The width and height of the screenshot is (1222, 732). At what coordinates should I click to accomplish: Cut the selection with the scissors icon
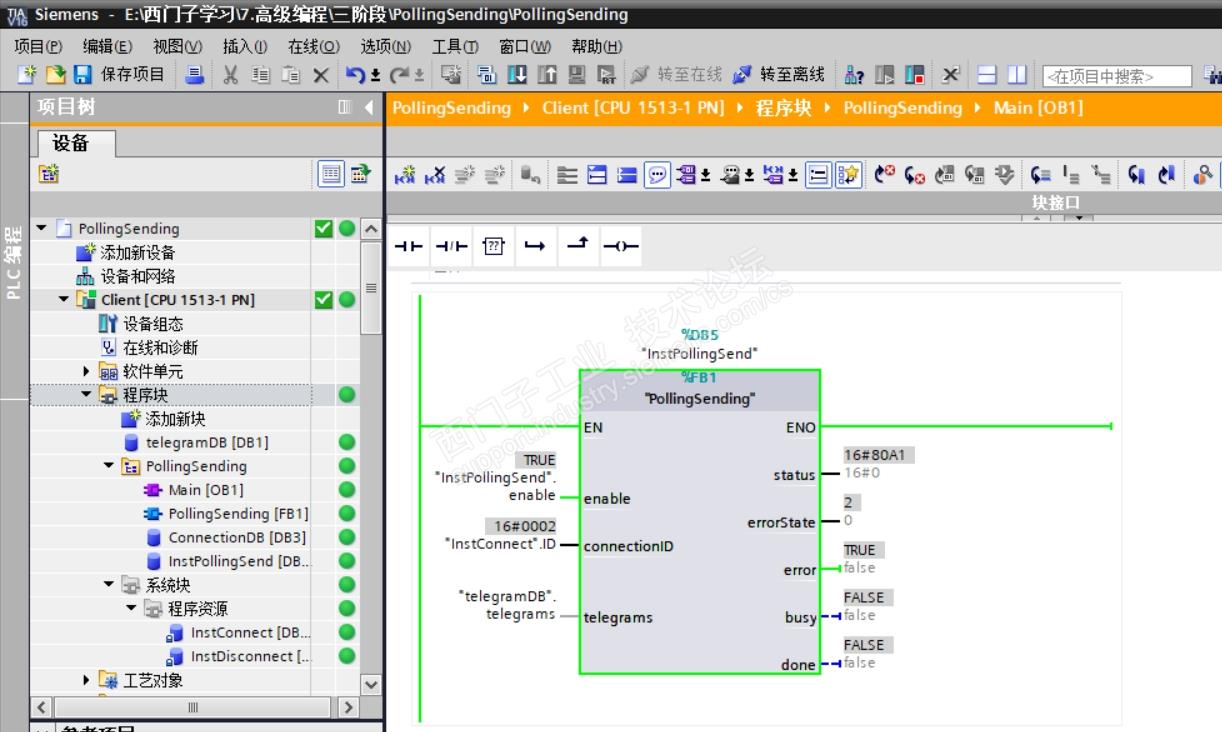[231, 74]
